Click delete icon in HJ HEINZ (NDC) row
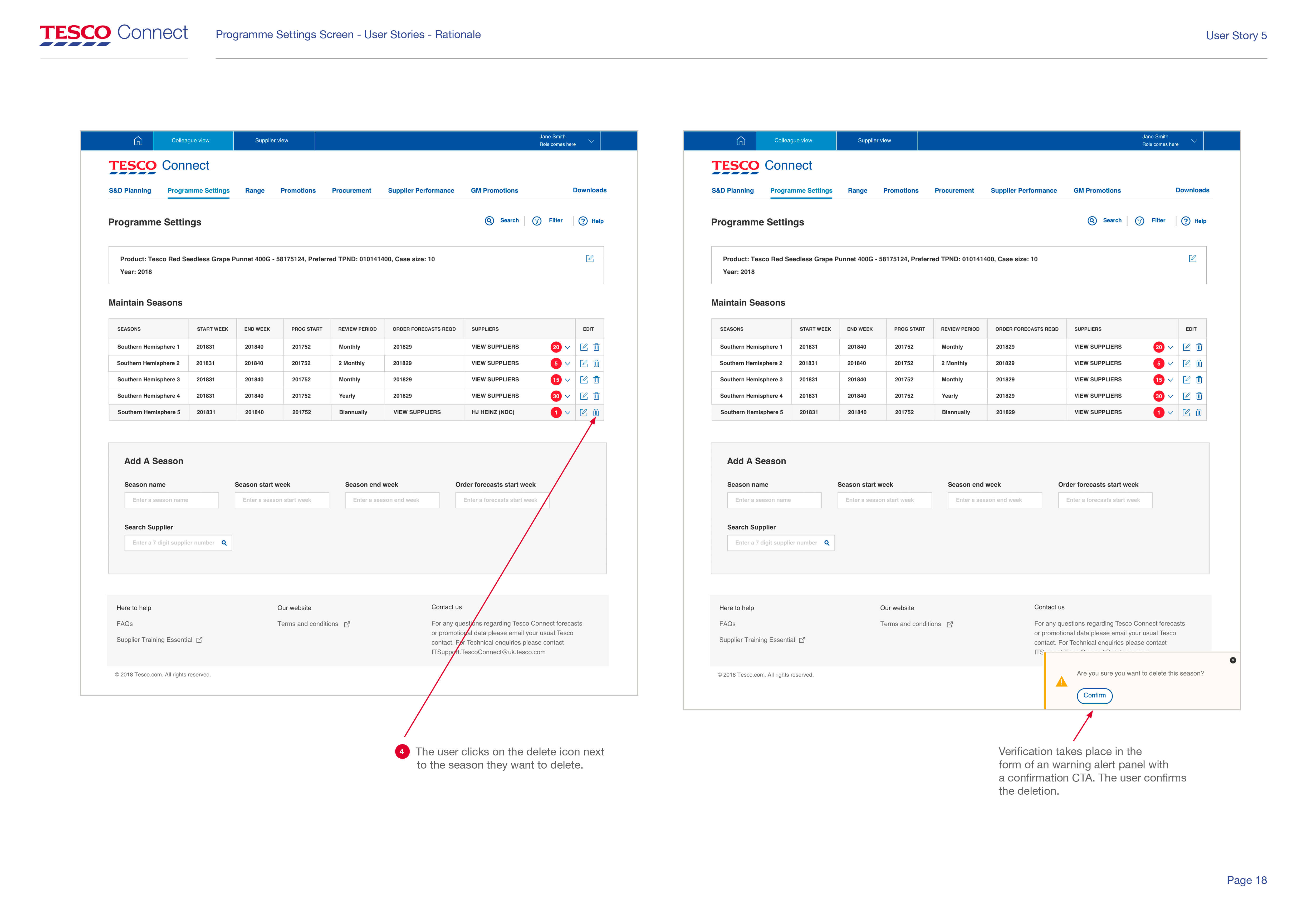The width and height of the screenshot is (1307, 924). pyautogui.click(x=596, y=412)
